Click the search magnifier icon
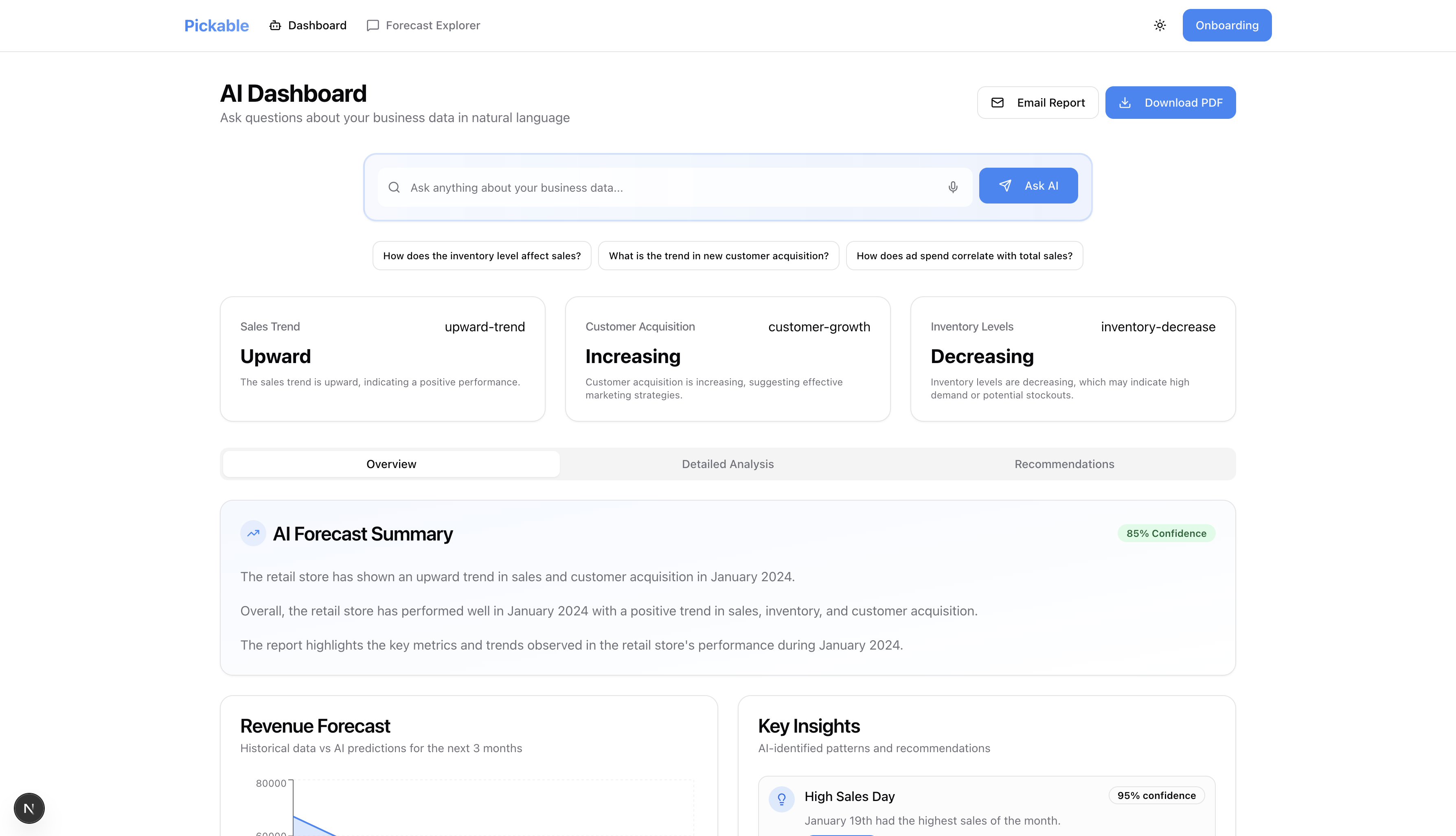The width and height of the screenshot is (1456, 836). [394, 187]
